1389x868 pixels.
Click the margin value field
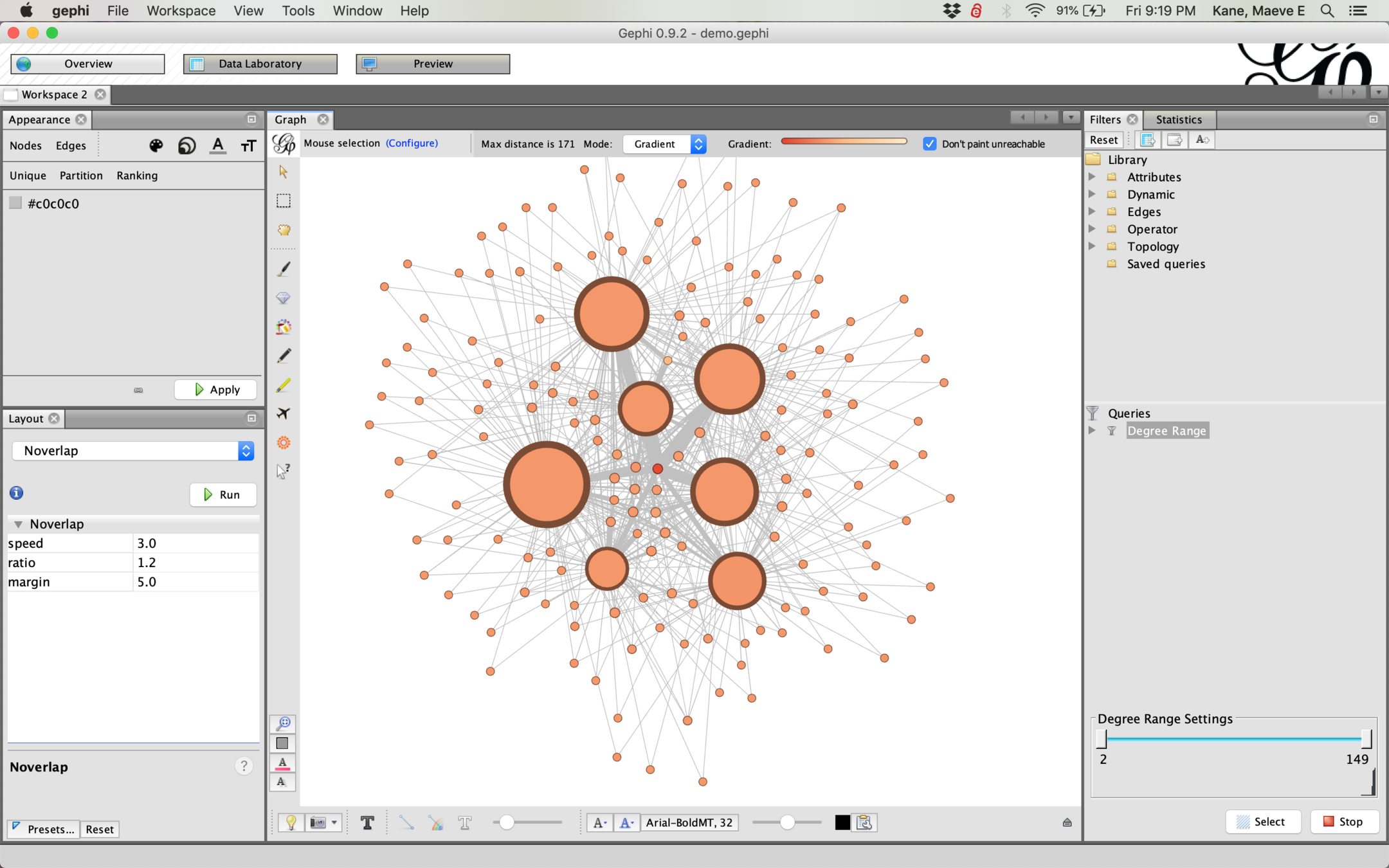[195, 582]
